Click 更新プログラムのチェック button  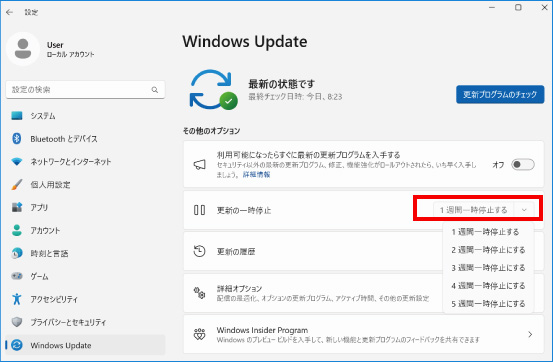click(500, 95)
